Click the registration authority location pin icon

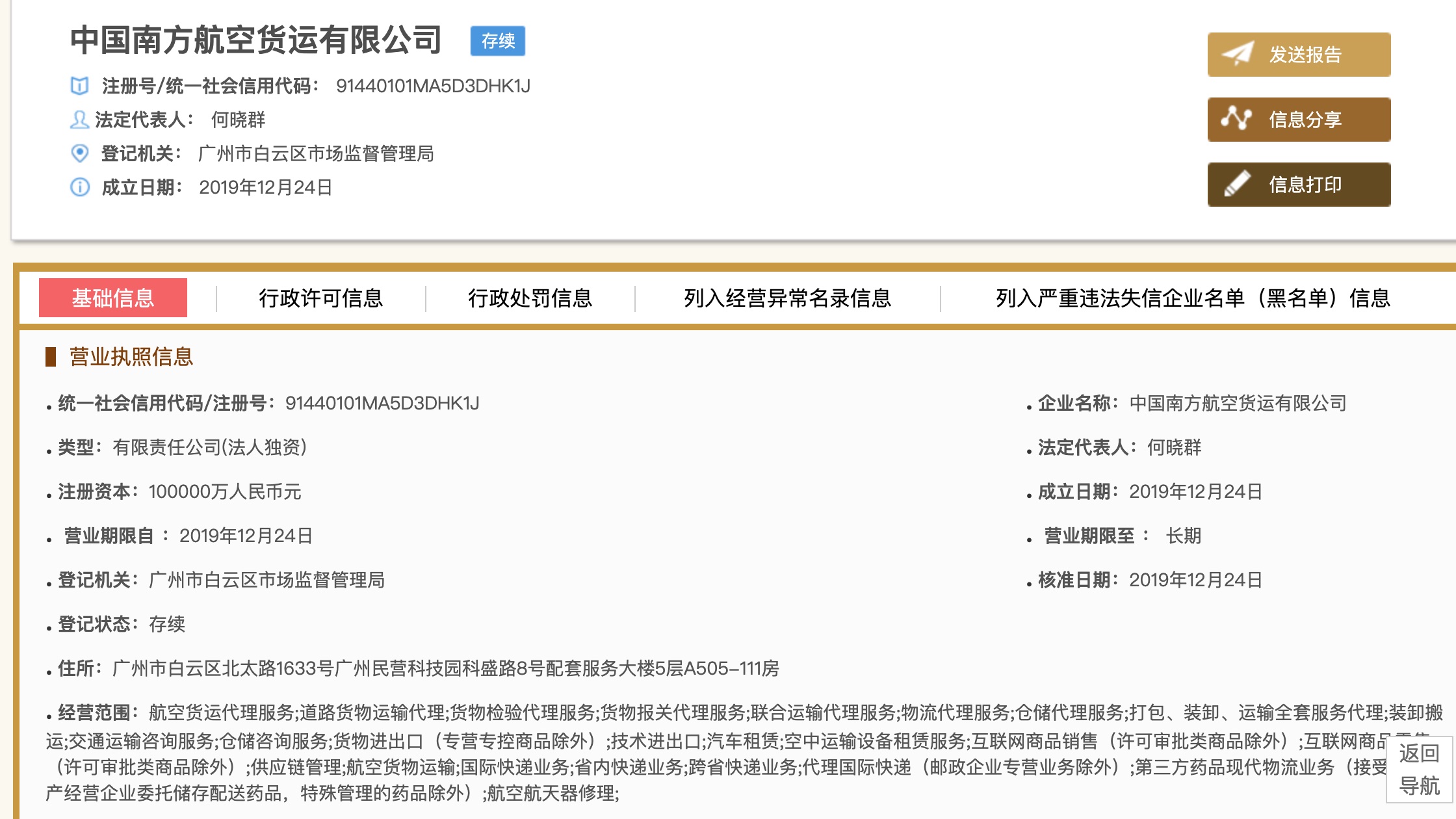79,153
